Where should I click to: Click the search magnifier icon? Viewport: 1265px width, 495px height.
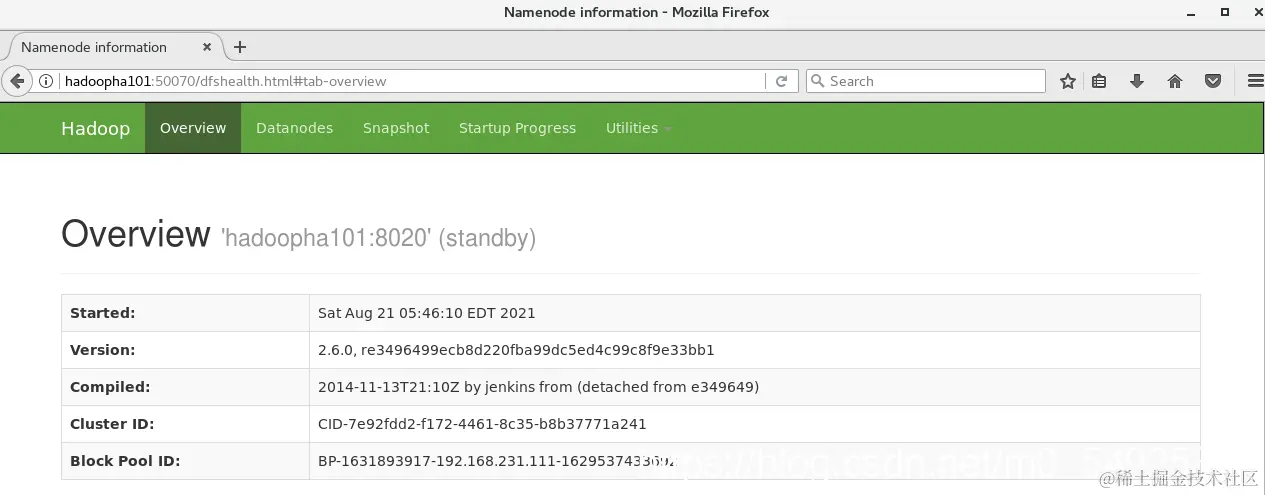point(817,81)
